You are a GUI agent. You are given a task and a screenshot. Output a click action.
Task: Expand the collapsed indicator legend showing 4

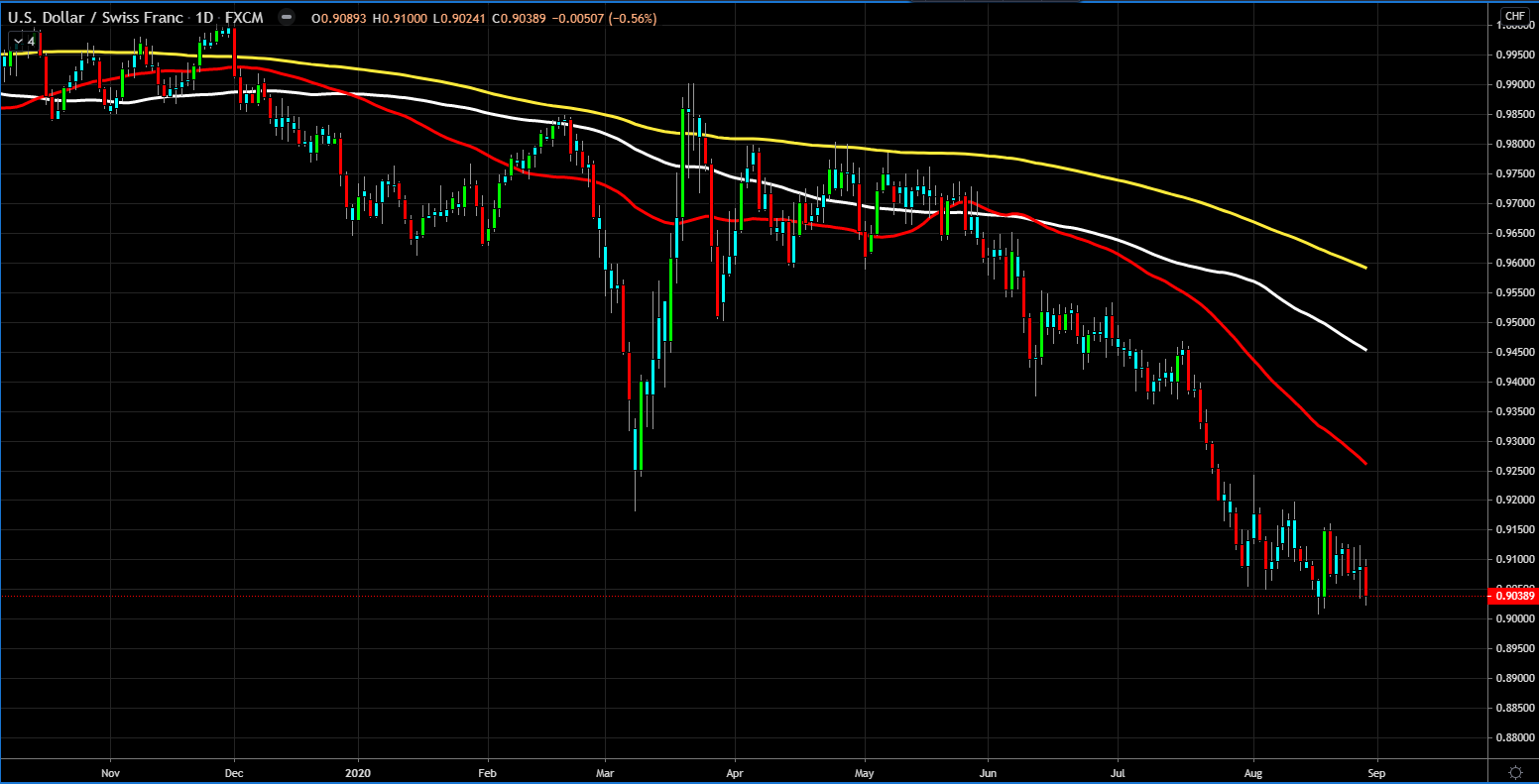click(x=25, y=42)
